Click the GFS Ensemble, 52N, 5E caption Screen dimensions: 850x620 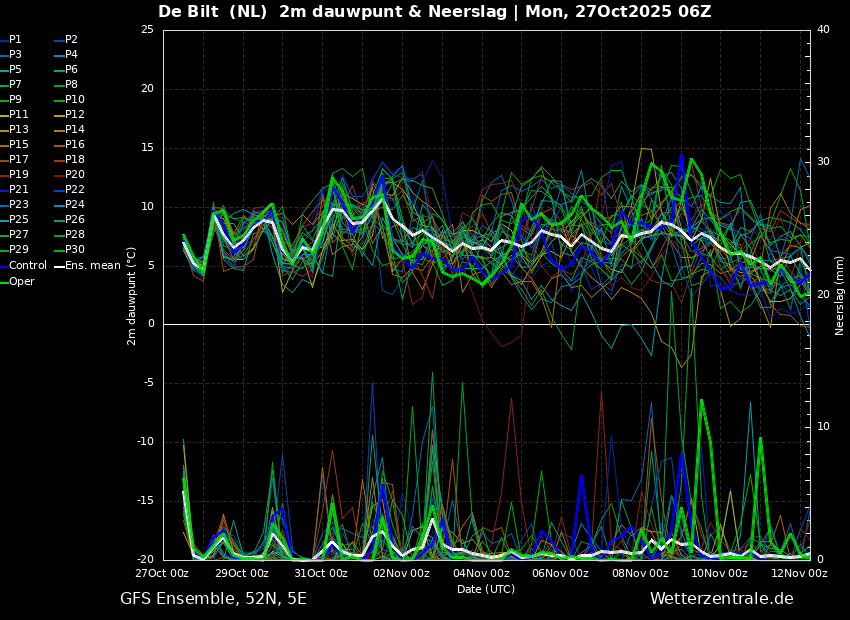[x=213, y=599]
